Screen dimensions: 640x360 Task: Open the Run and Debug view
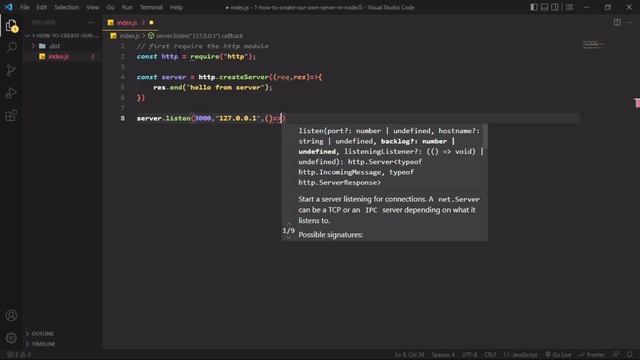[x=11, y=93]
